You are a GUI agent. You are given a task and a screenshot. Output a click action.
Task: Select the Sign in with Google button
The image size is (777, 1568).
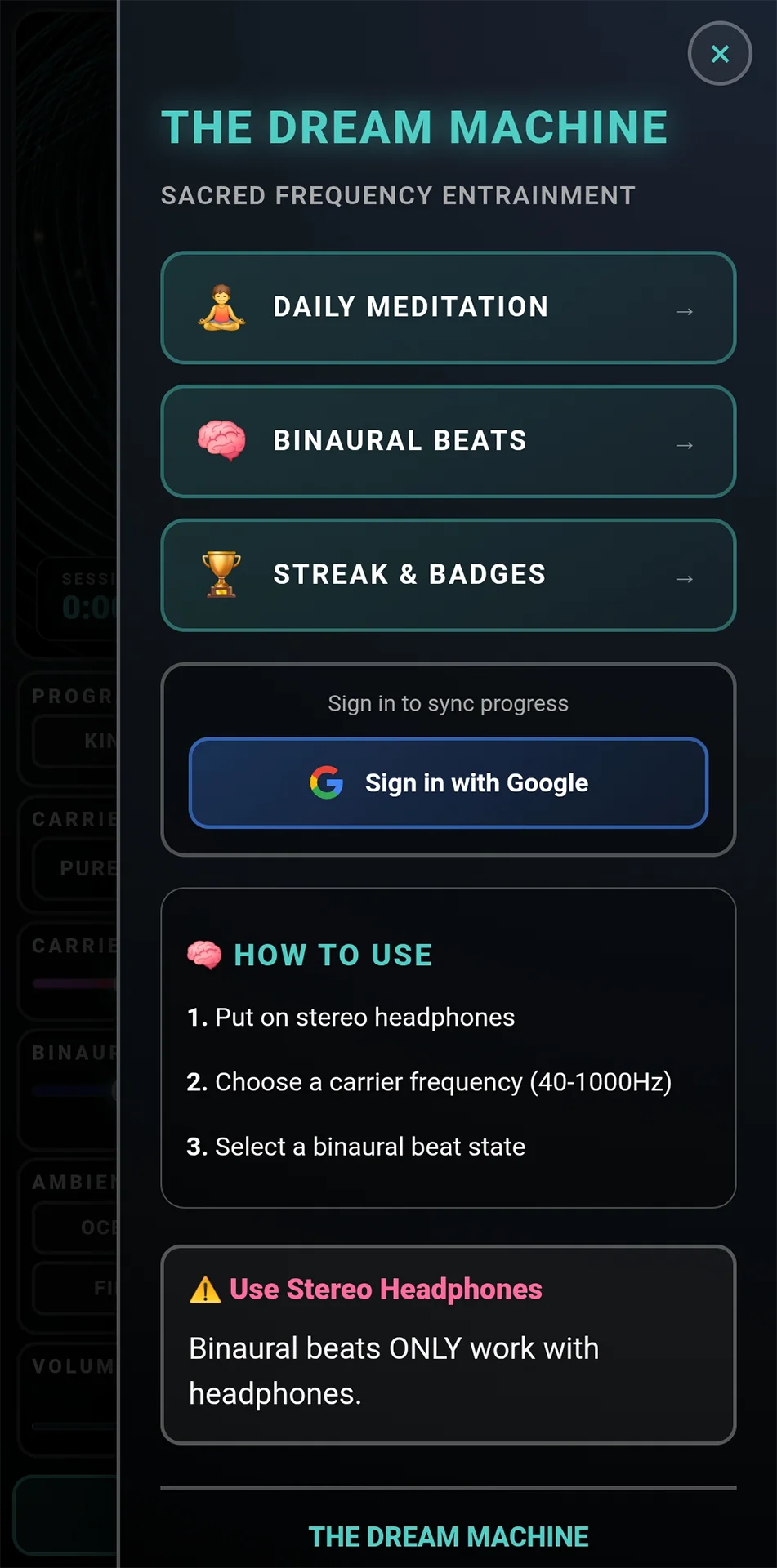pyautogui.click(x=448, y=782)
